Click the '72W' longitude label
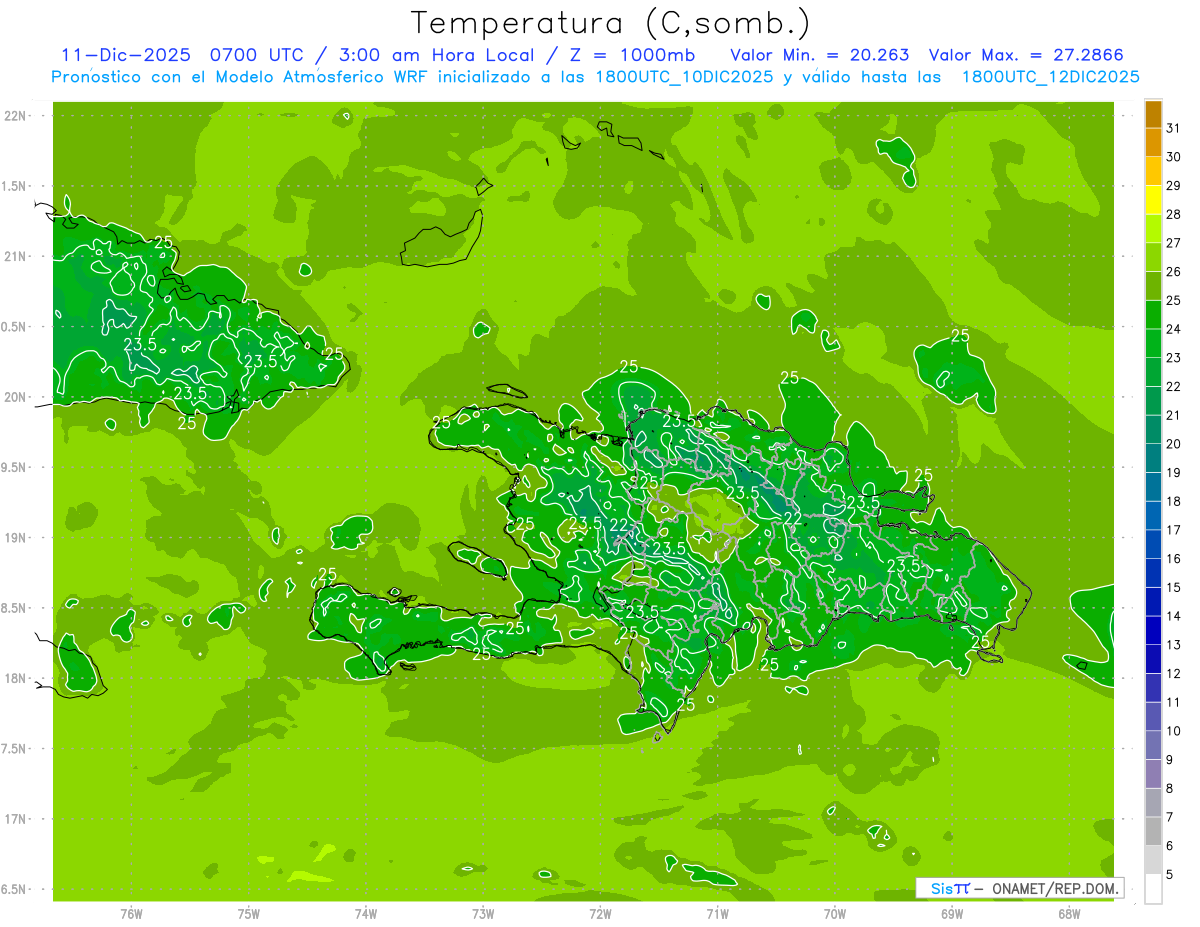The image size is (1200, 927). [600, 914]
